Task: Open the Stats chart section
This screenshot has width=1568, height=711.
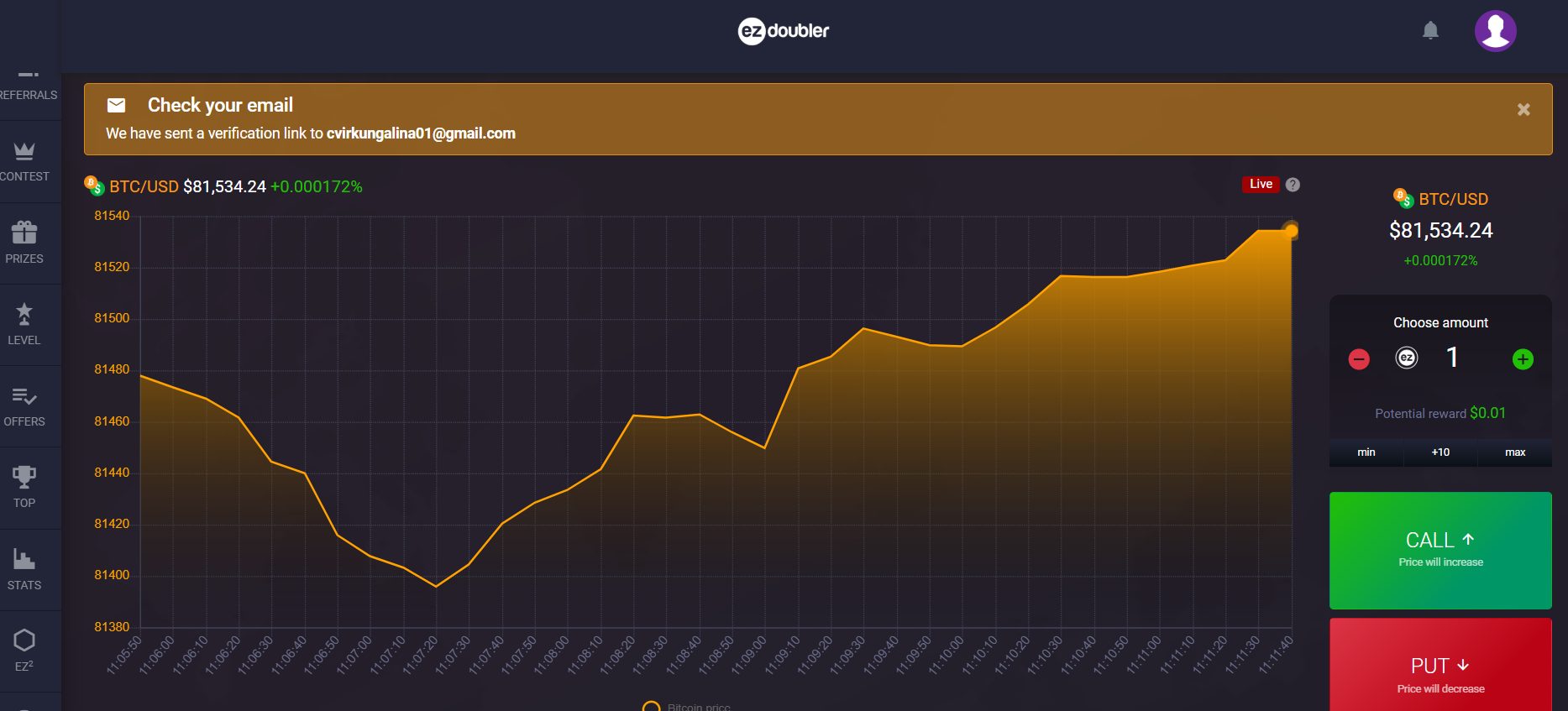Action: (24, 569)
